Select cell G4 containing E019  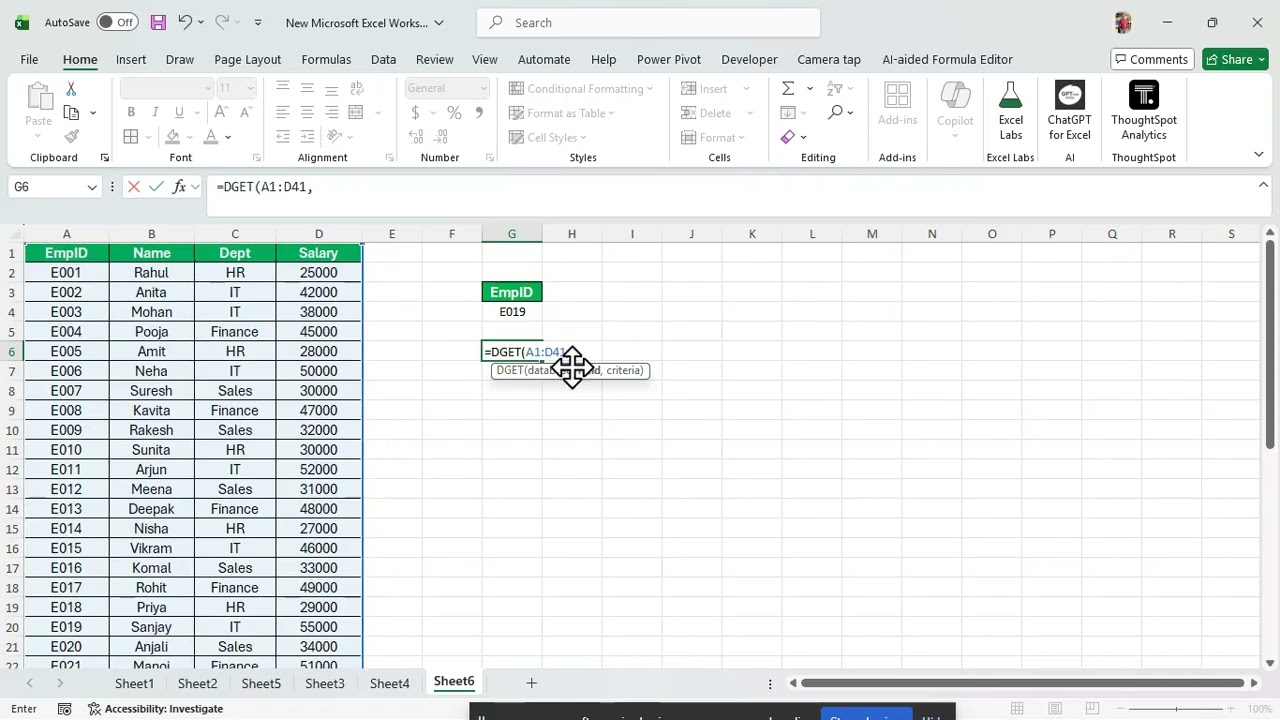pos(512,312)
